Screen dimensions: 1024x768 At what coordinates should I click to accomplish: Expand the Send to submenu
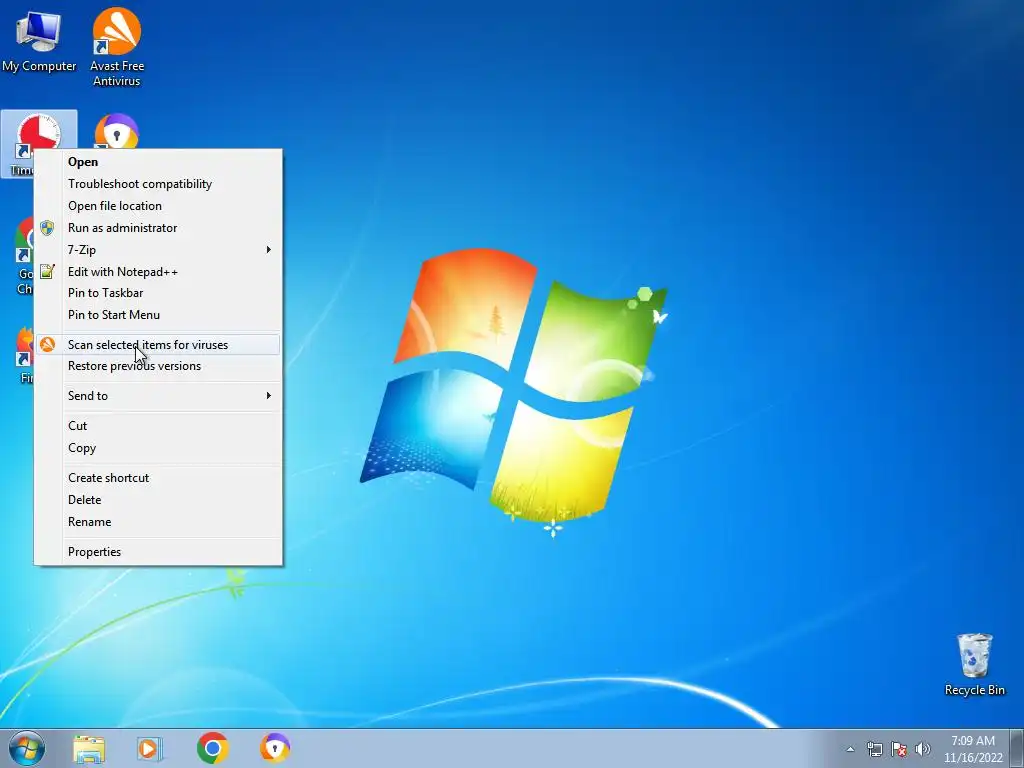(158, 396)
